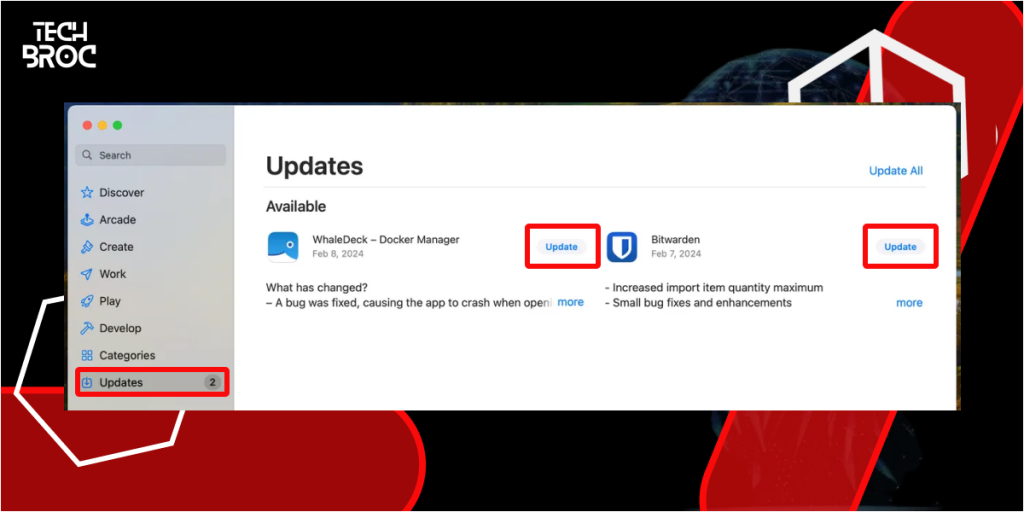The height and width of the screenshot is (512, 1024).
Task: Click Update All link
Action: click(896, 170)
